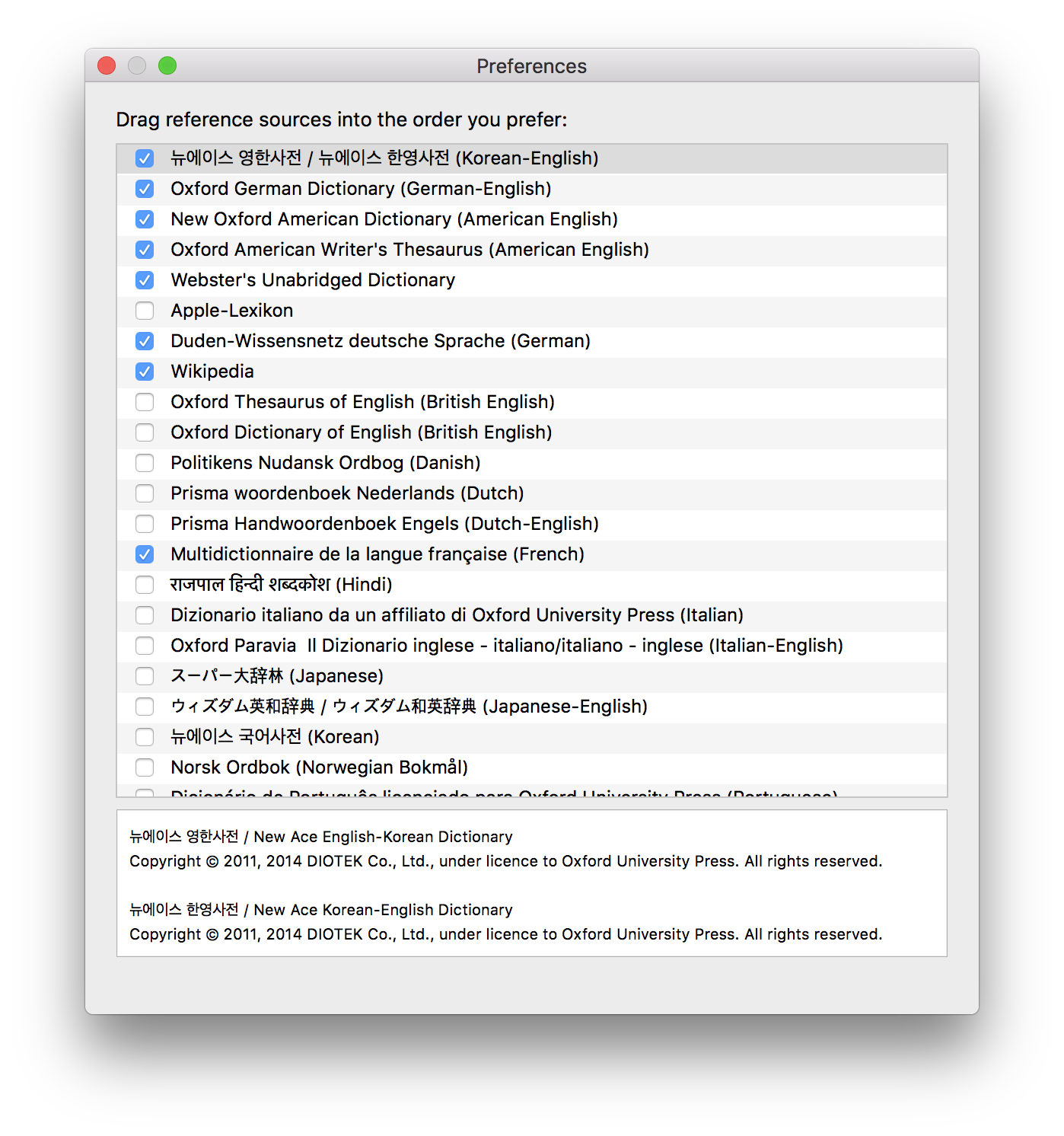Enable the Apple-Lexikon reference source
Screen dimensions: 1064x1136
point(145,311)
